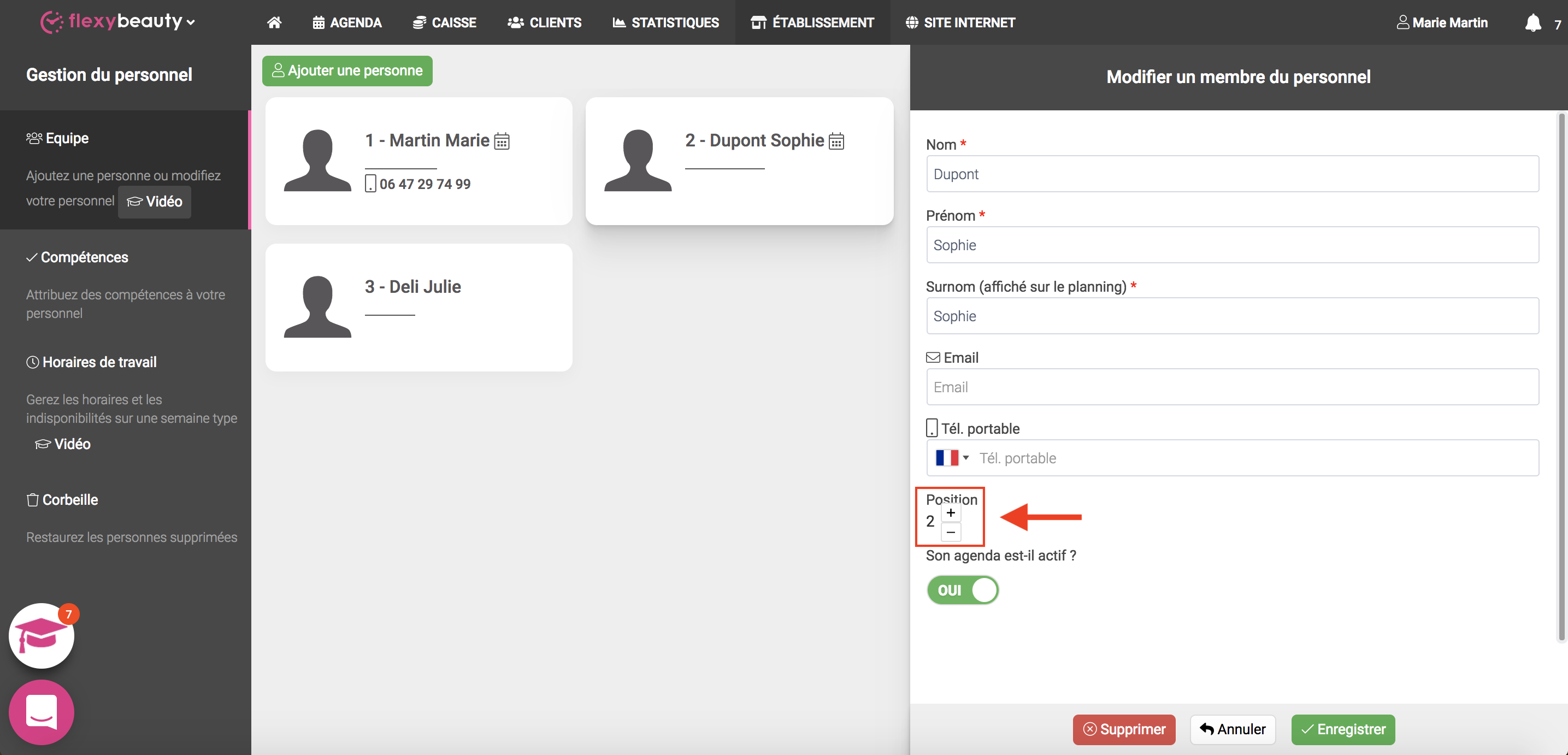Click the user icon beside Marie Martin
Image resolution: width=1568 pixels, height=755 pixels.
click(1402, 22)
